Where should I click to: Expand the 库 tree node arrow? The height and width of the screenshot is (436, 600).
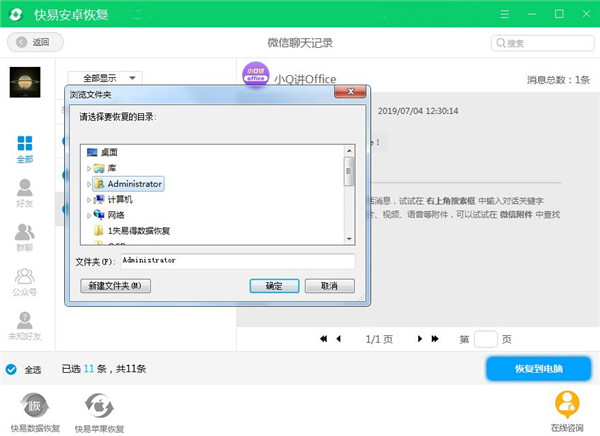tap(89, 168)
